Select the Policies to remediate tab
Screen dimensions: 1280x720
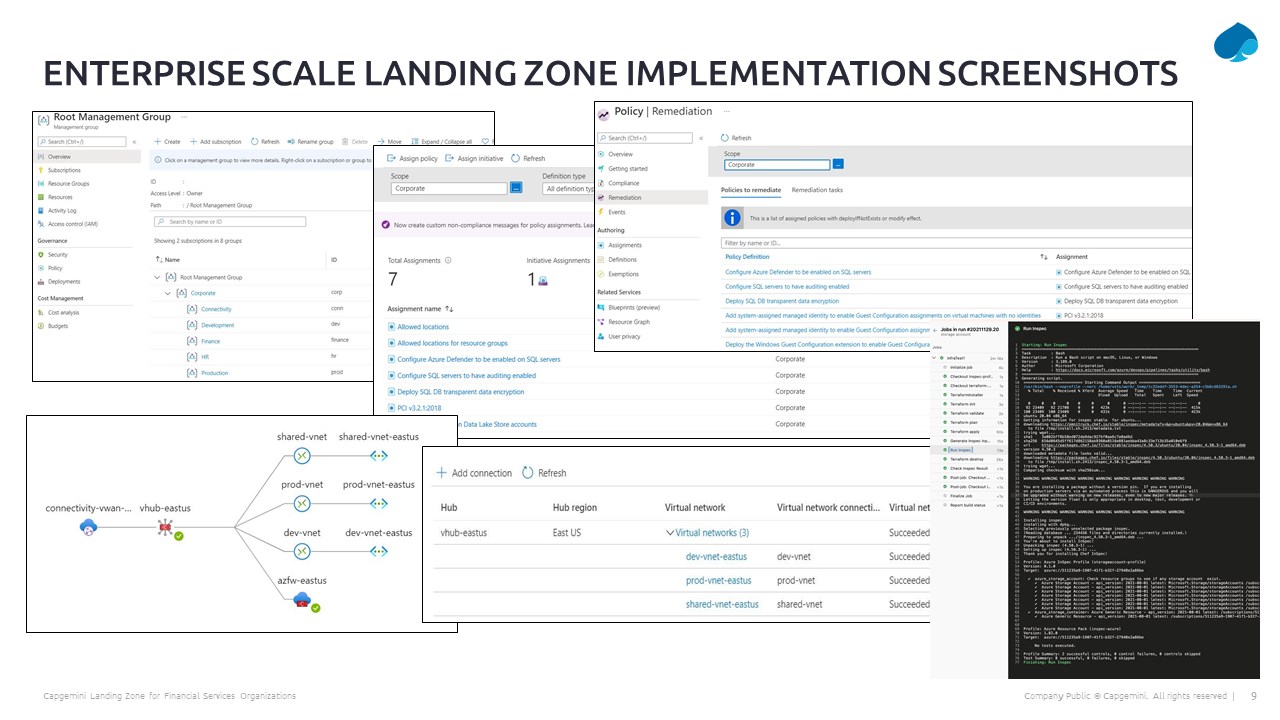pos(751,190)
